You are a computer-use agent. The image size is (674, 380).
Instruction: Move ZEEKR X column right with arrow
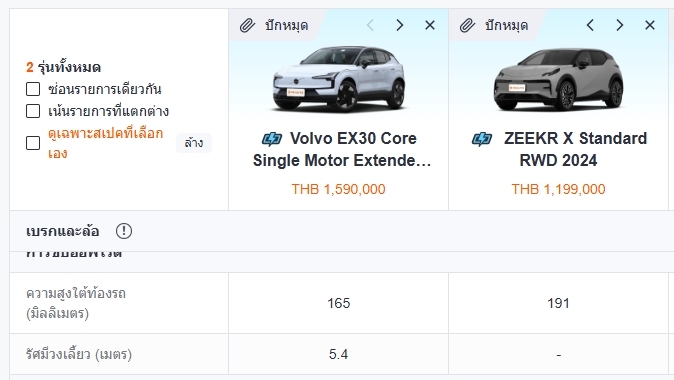click(x=619, y=25)
